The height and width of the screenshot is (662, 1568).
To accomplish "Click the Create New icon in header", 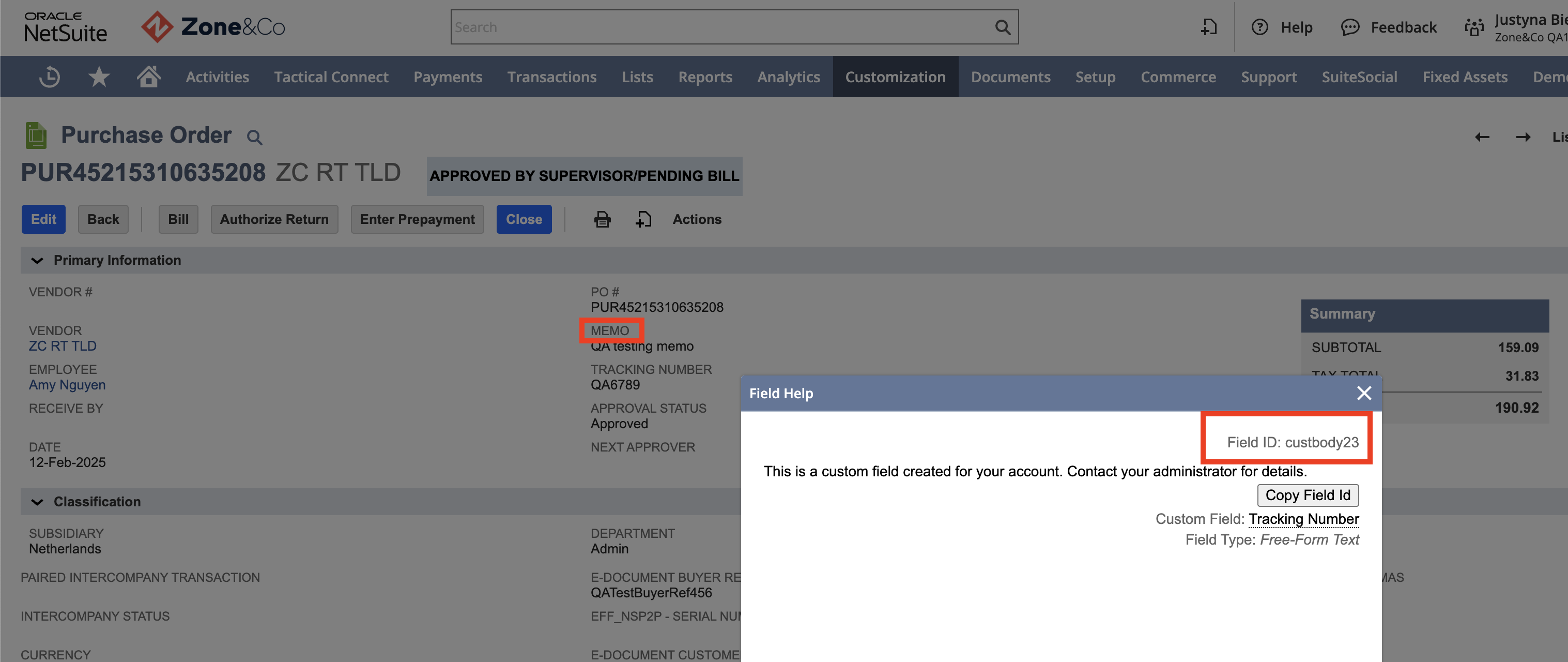I will click(x=1209, y=27).
